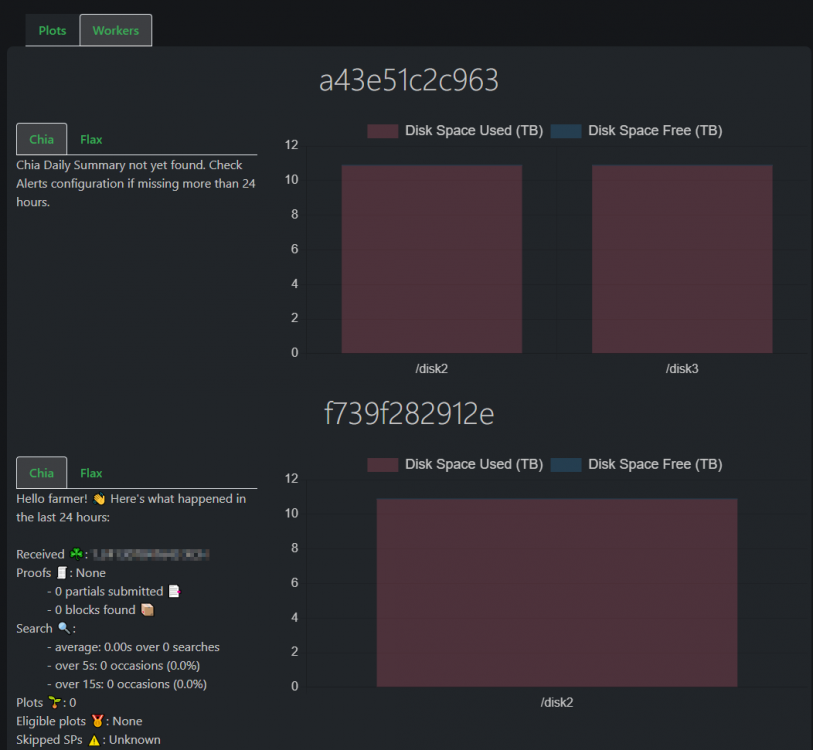813x750 pixels.
Task: Open Chia tab for worker f739f282912e
Action: (41, 473)
